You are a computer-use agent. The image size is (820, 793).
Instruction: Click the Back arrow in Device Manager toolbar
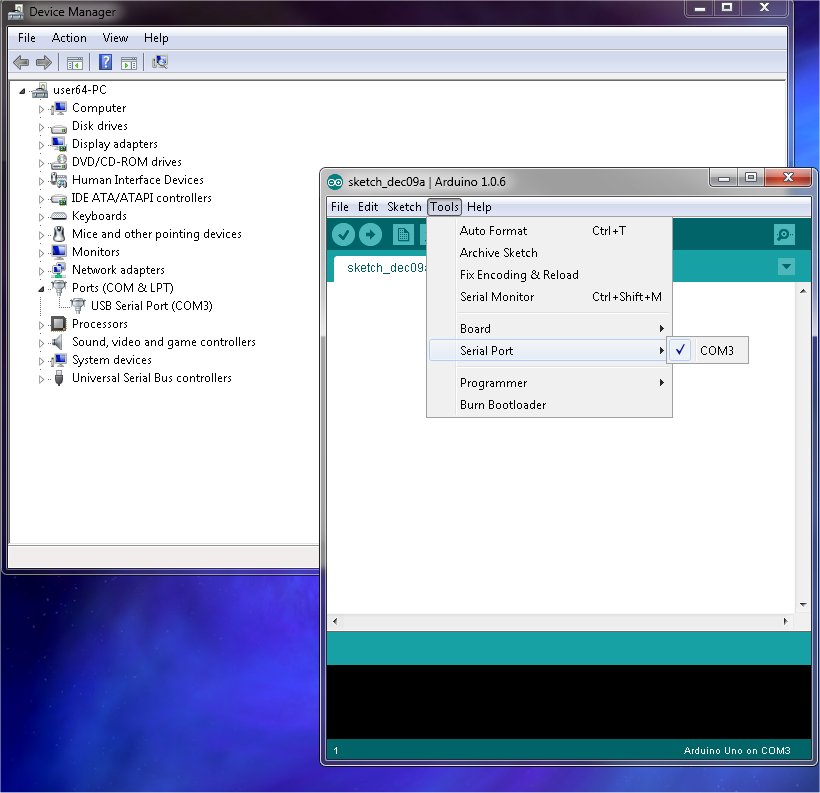21,63
